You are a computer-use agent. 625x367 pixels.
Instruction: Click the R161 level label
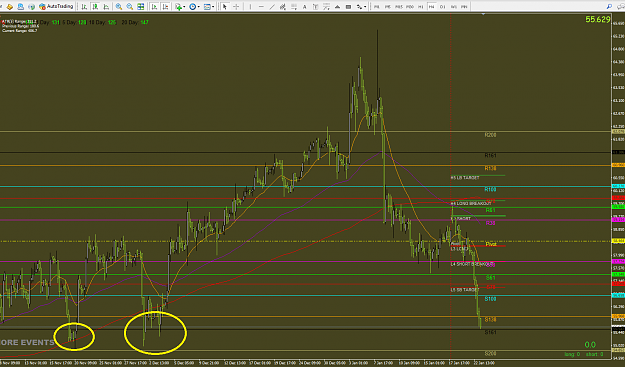(490, 155)
